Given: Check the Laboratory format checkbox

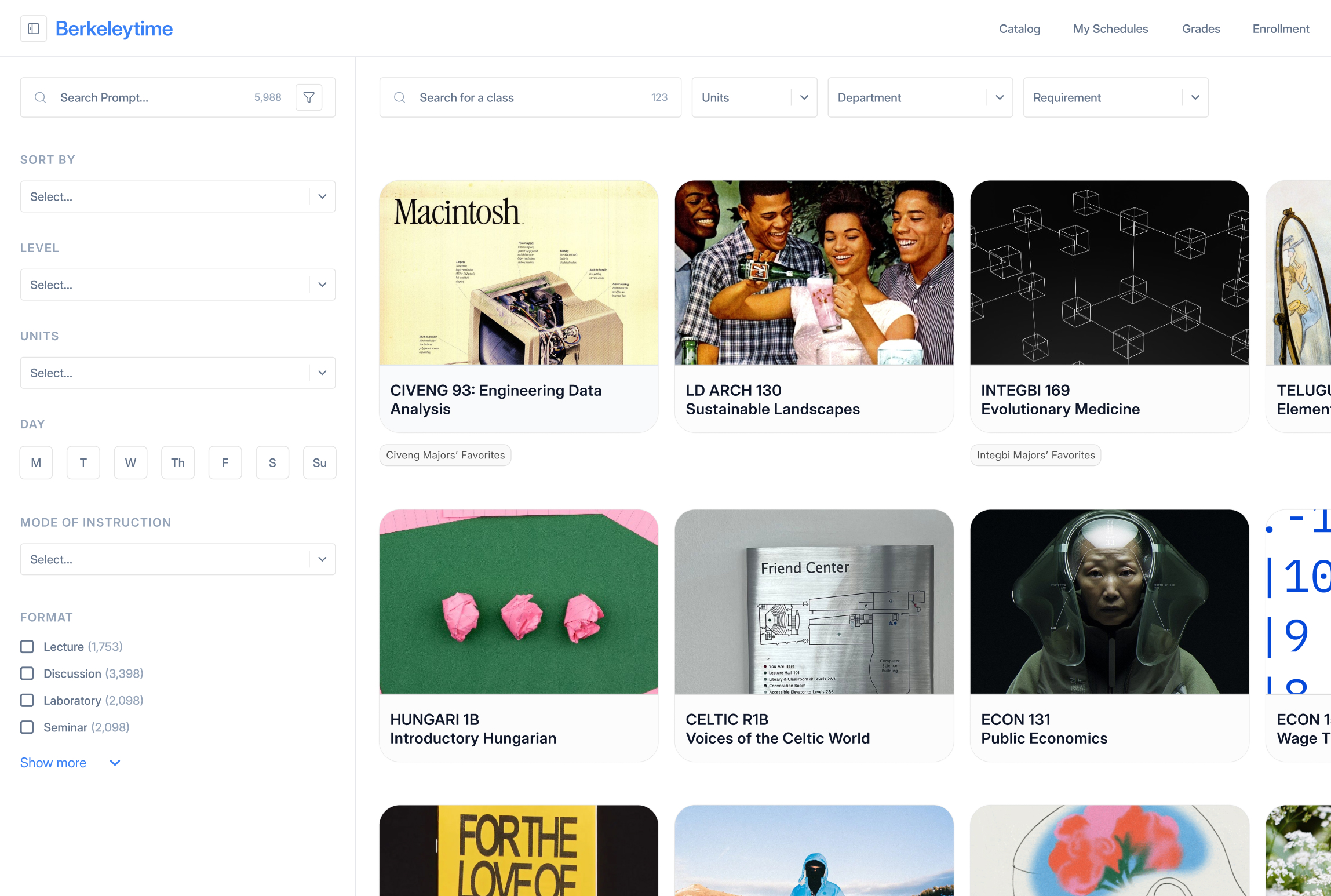Looking at the screenshot, I should [x=27, y=700].
